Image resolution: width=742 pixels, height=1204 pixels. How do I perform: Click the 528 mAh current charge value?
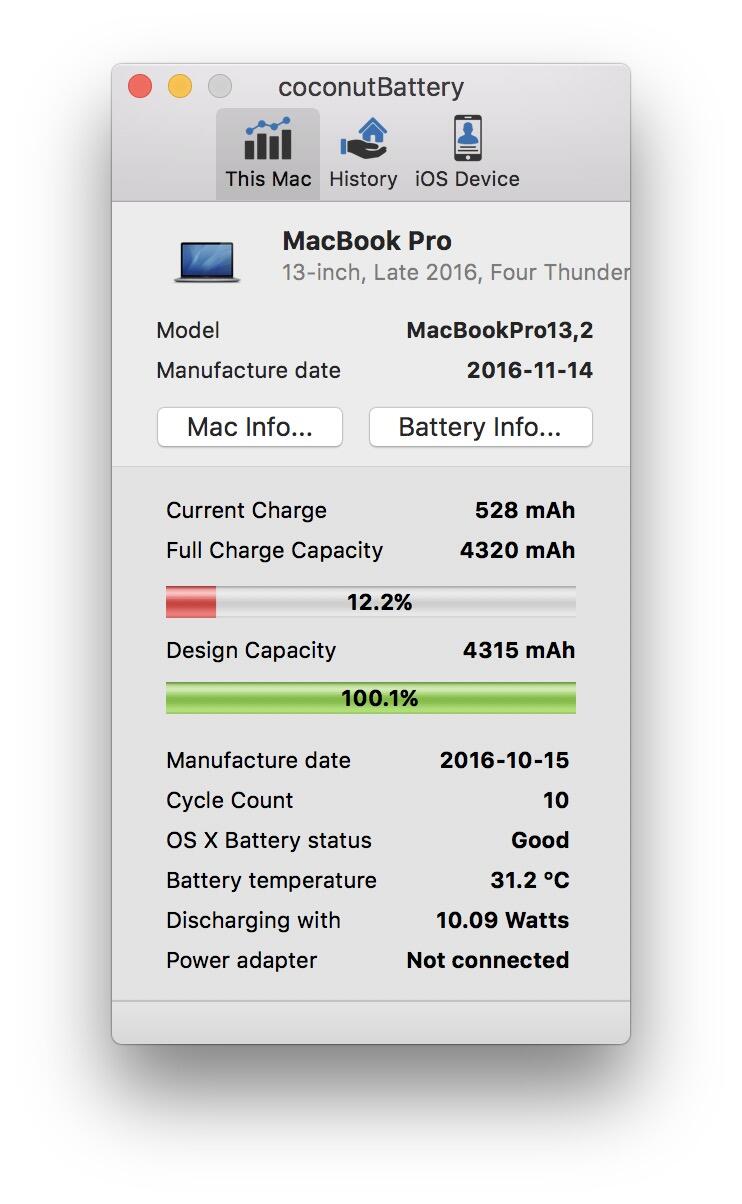point(525,510)
